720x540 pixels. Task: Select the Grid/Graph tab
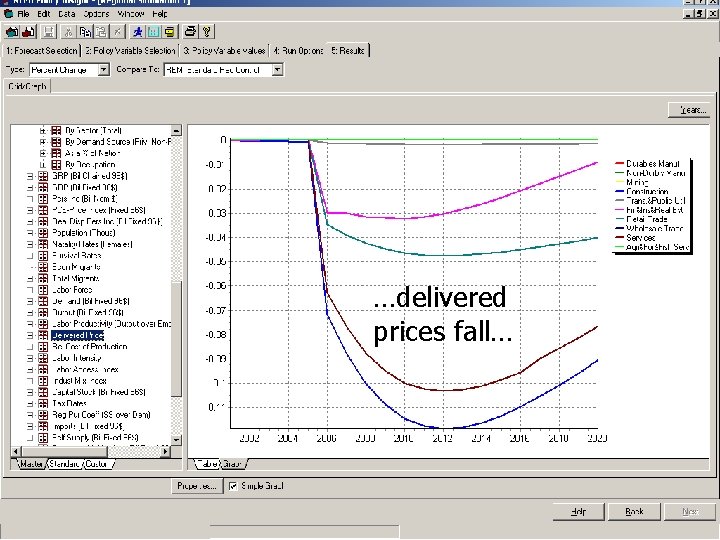28,86
